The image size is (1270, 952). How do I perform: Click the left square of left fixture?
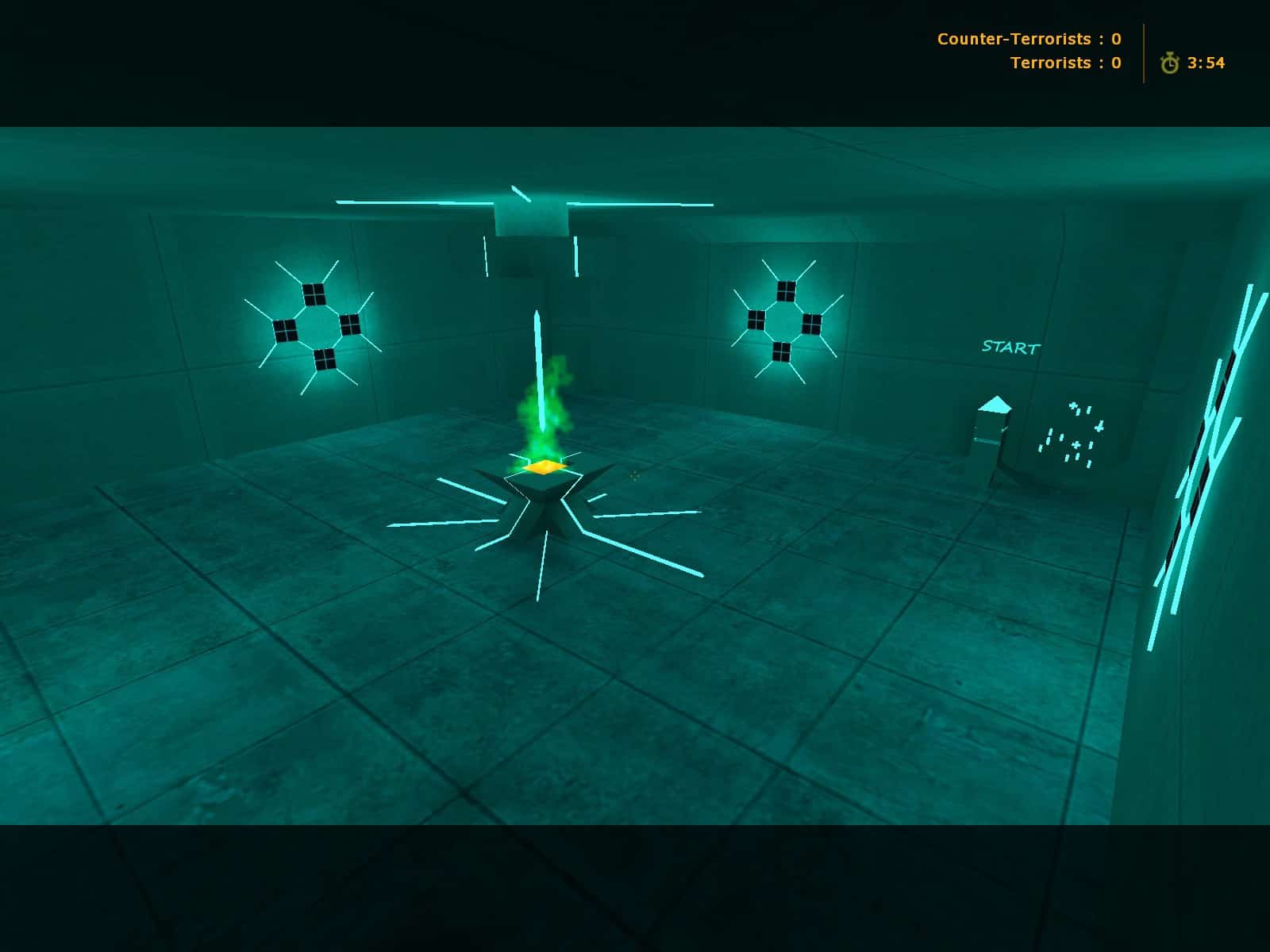coord(284,330)
